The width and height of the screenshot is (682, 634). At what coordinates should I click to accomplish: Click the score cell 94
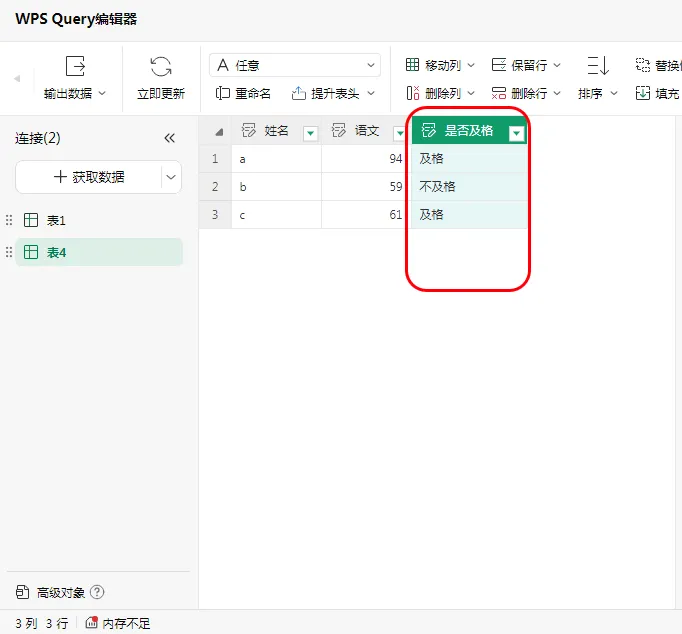tap(366, 159)
